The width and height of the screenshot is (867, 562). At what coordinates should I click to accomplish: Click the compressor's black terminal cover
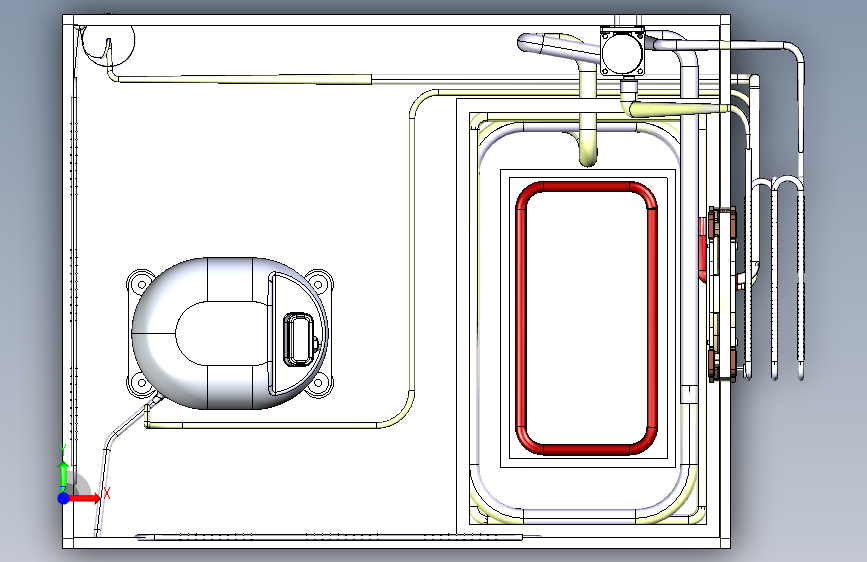pos(299,339)
